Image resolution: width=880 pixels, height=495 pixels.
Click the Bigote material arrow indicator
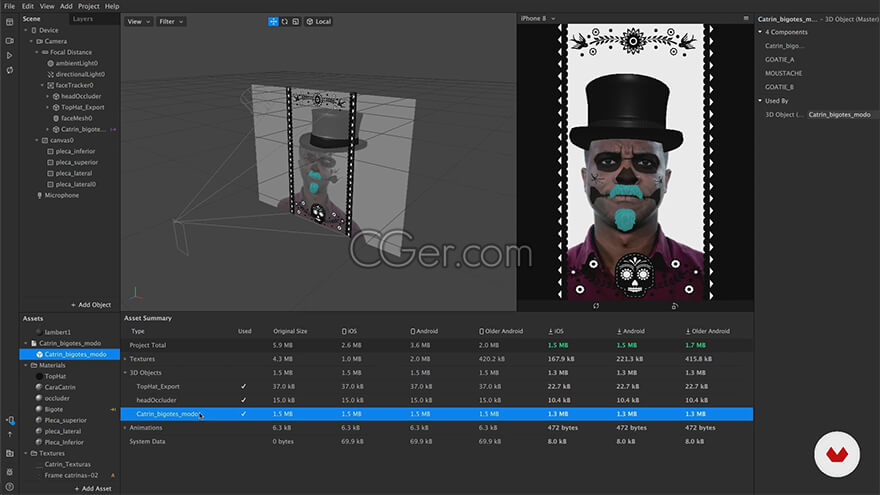coord(113,409)
